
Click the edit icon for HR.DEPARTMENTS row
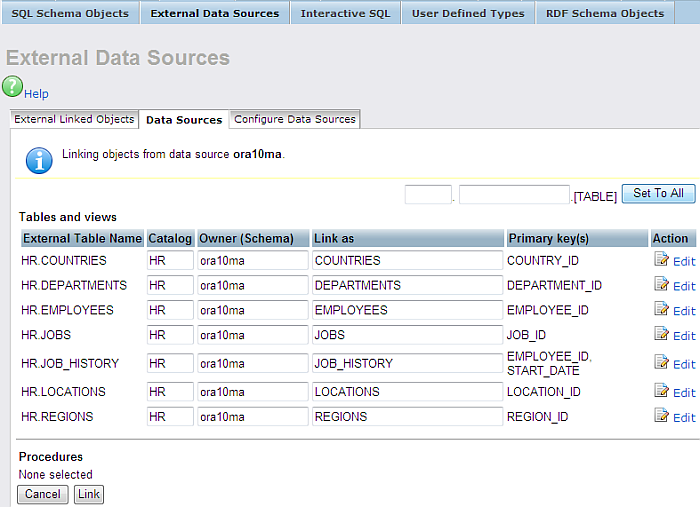pyautogui.click(x=661, y=285)
